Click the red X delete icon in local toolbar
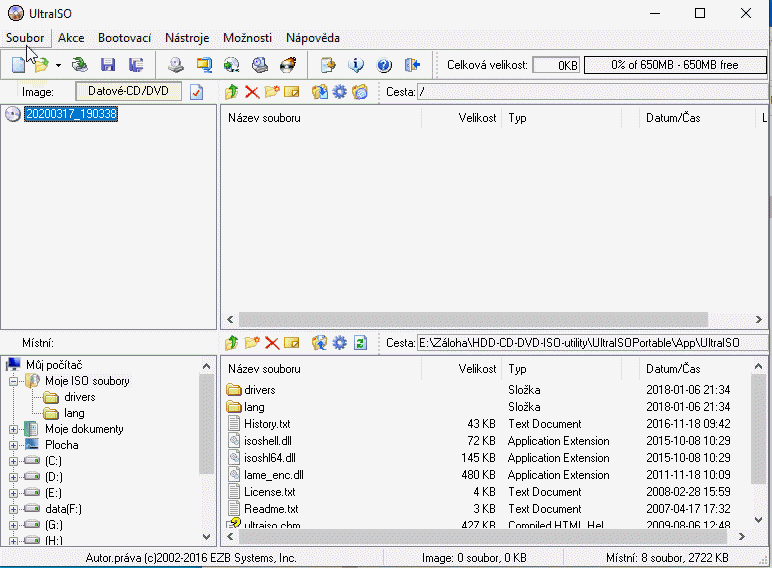The width and height of the screenshot is (772, 568). [x=272, y=343]
